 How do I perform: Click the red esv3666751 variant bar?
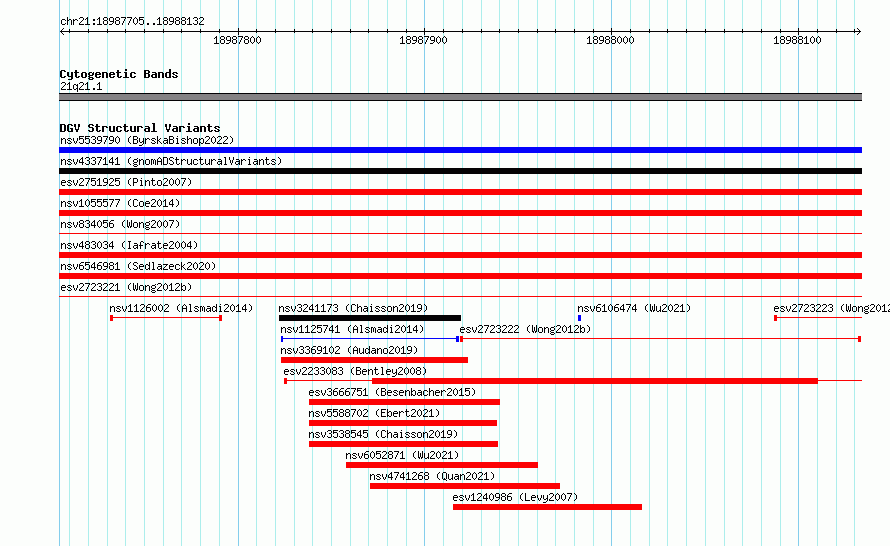point(404,402)
